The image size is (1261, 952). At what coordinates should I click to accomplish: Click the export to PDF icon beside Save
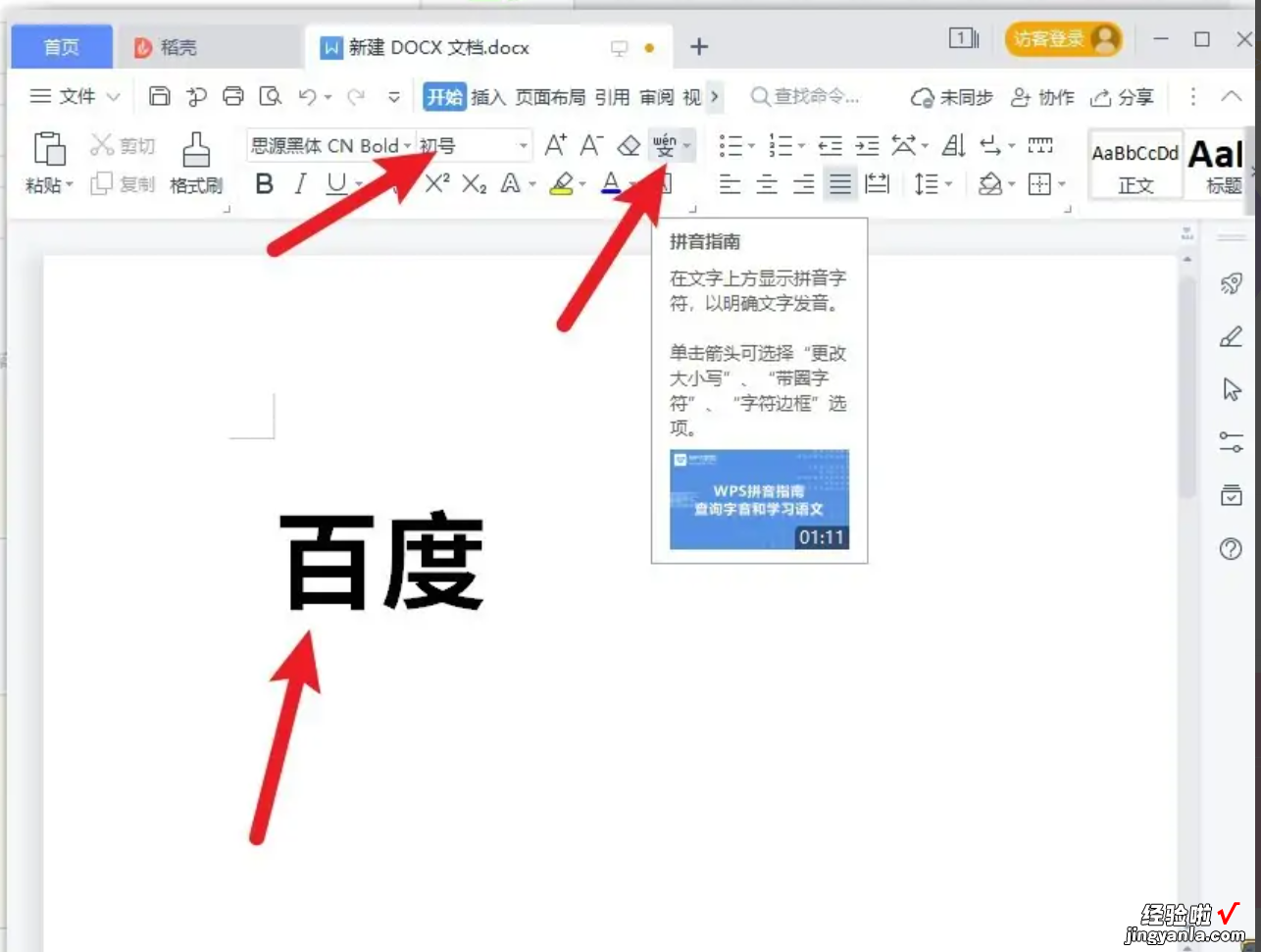click(x=197, y=96)
